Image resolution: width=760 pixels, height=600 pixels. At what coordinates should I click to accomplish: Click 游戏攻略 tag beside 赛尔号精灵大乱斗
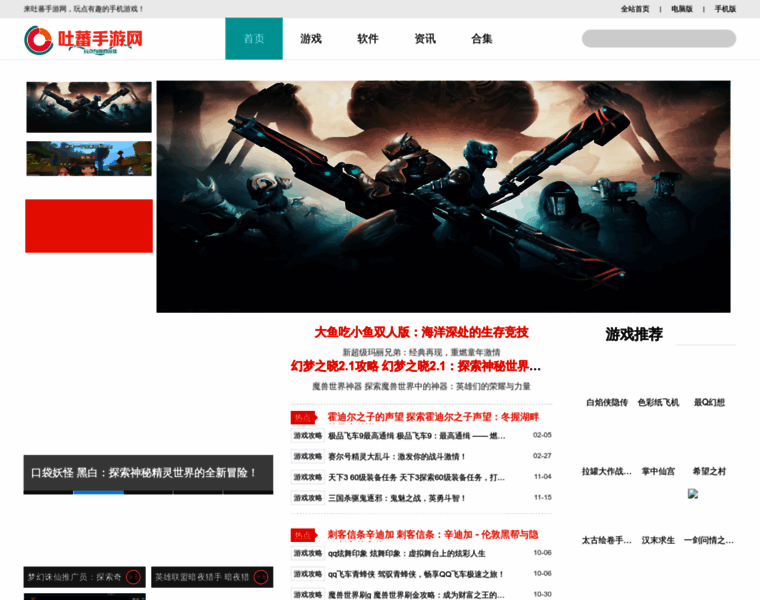pos(308,457)
